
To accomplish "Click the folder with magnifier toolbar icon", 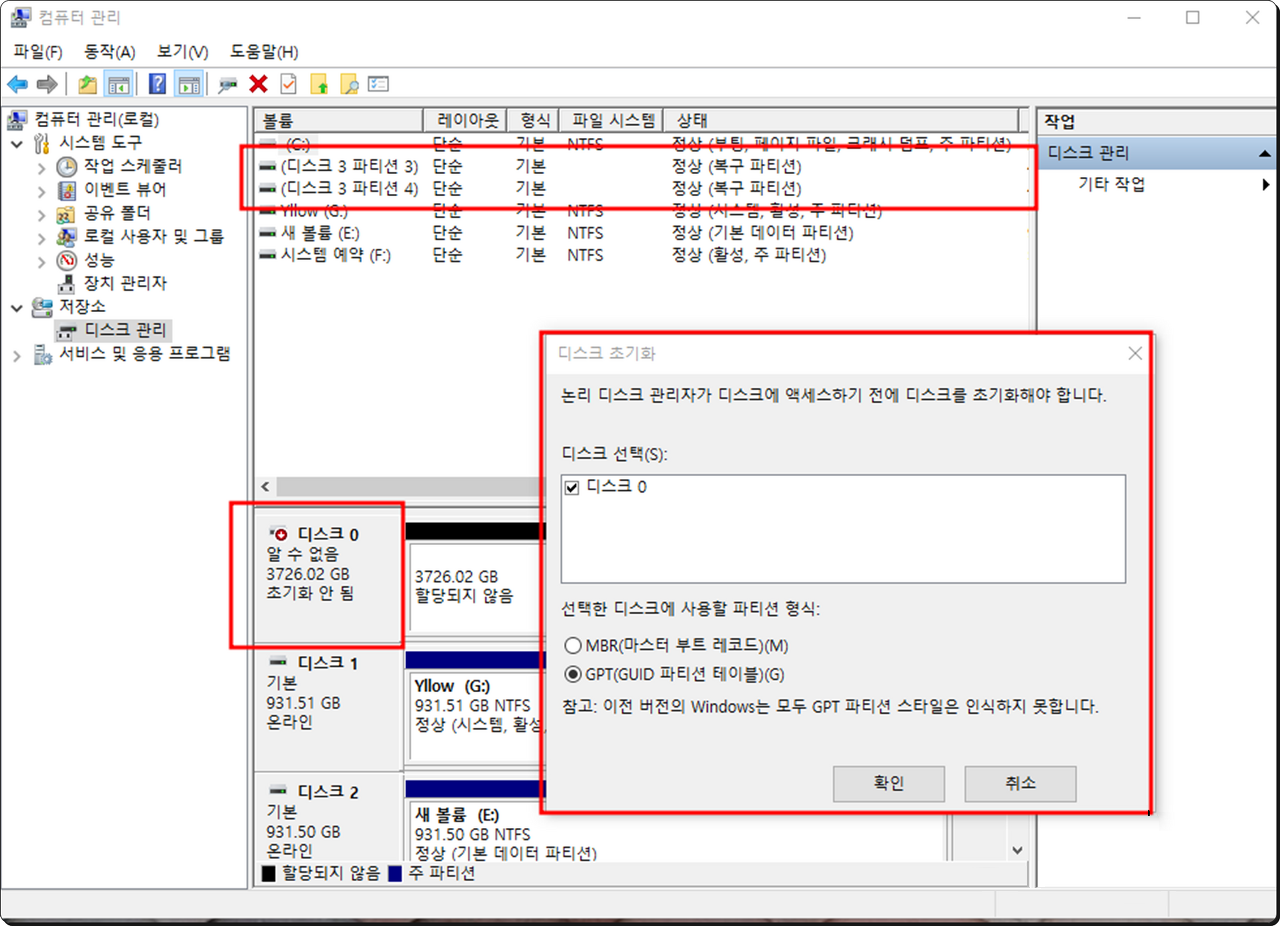I will click(349, 84).
